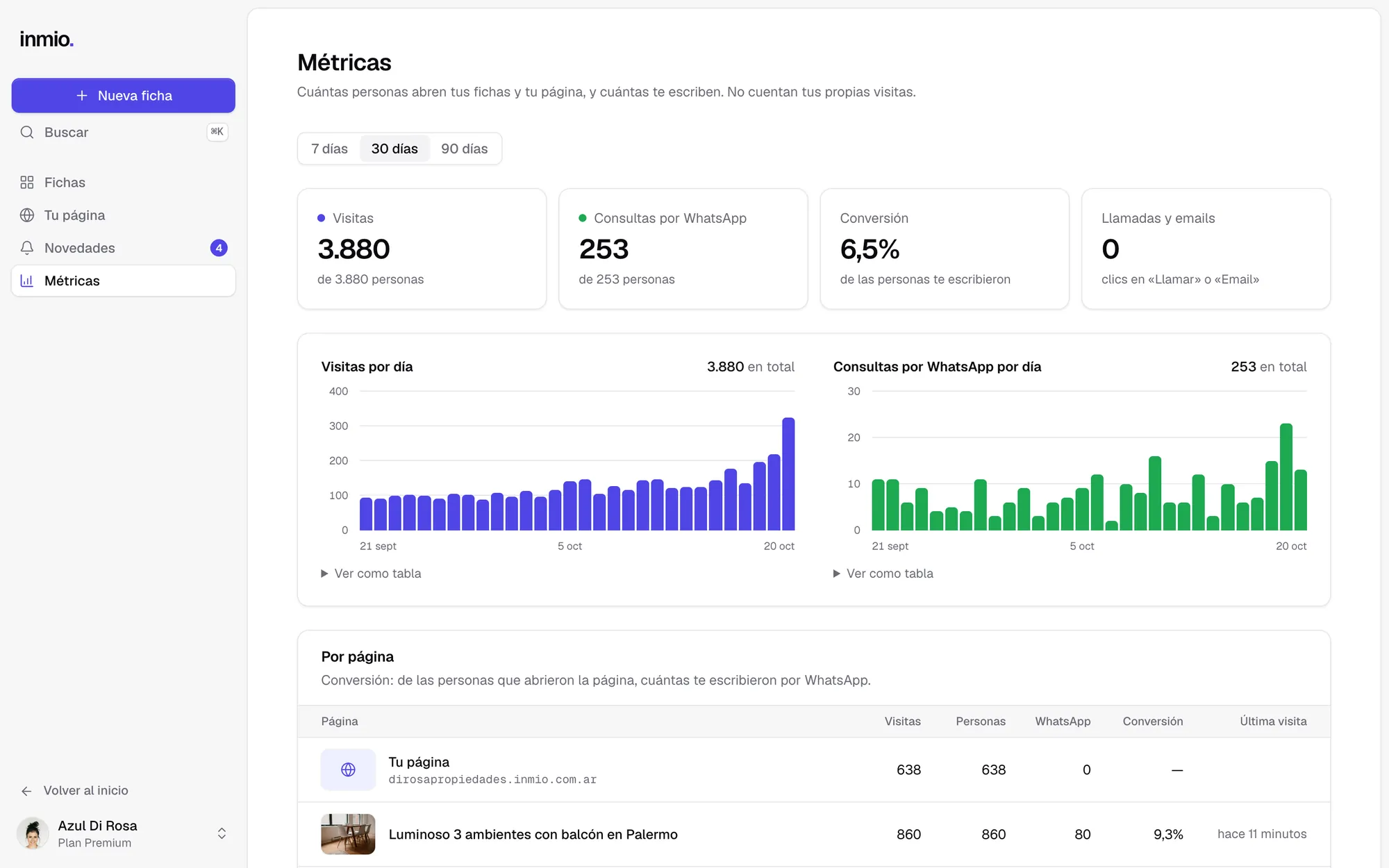
Task: Click the tallest green WhatsApp chart bar
Action: coord(1286,477)
